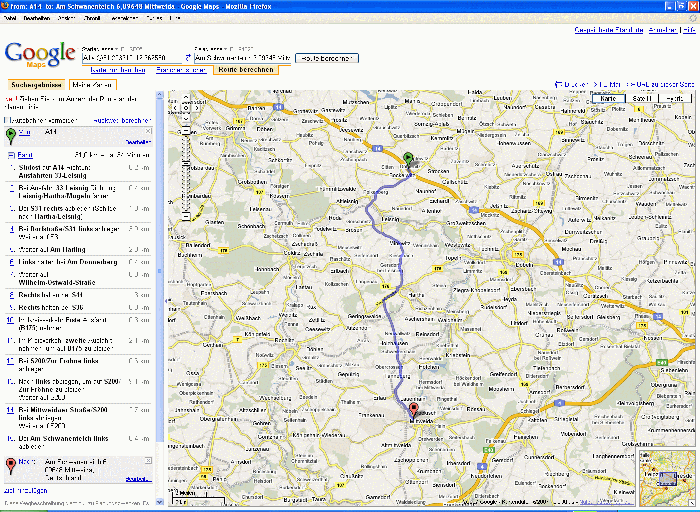Click the Rückweg berechnen link

[122, 121]
